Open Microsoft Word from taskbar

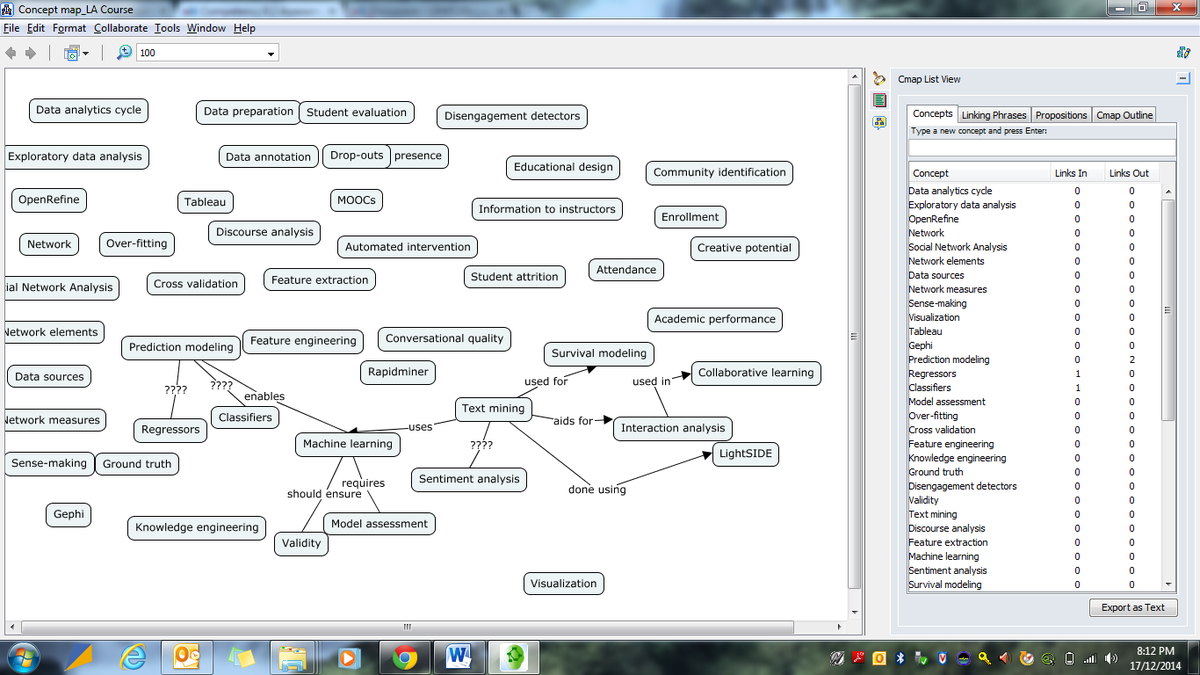click(459, 657)
